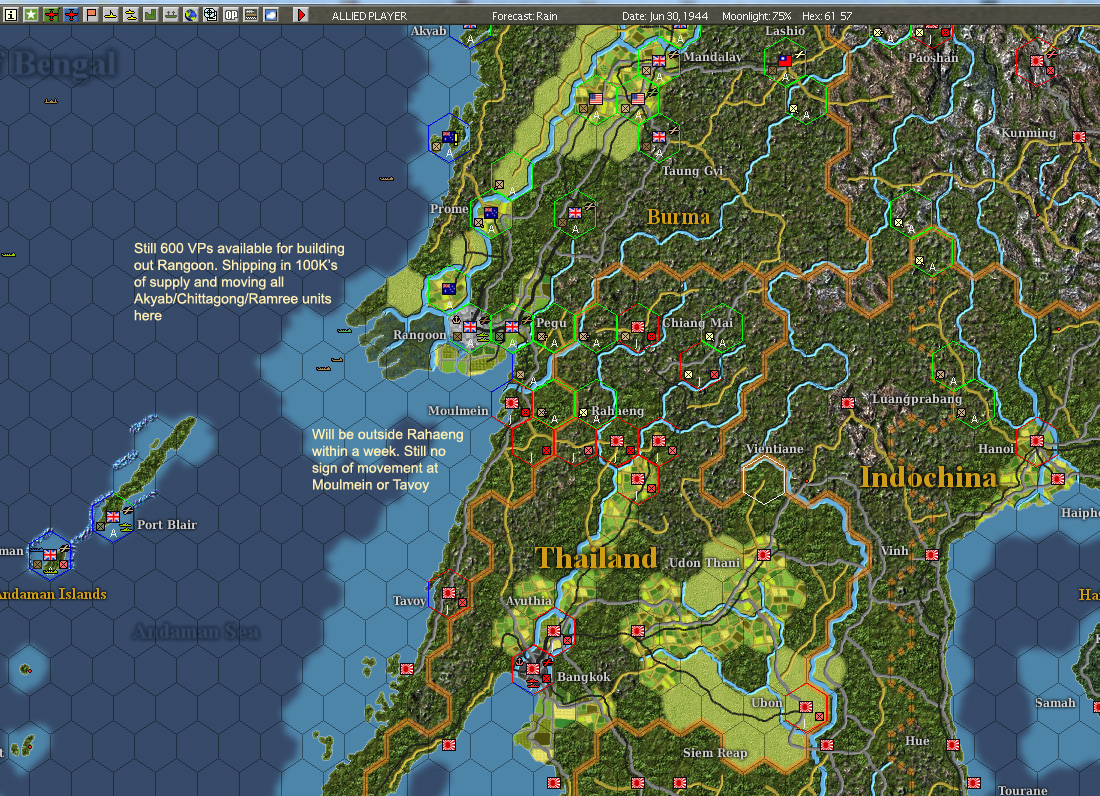The image size is (1100, 796).
Task: Click the film reel replay icon
Action: (x=210, y=15)
